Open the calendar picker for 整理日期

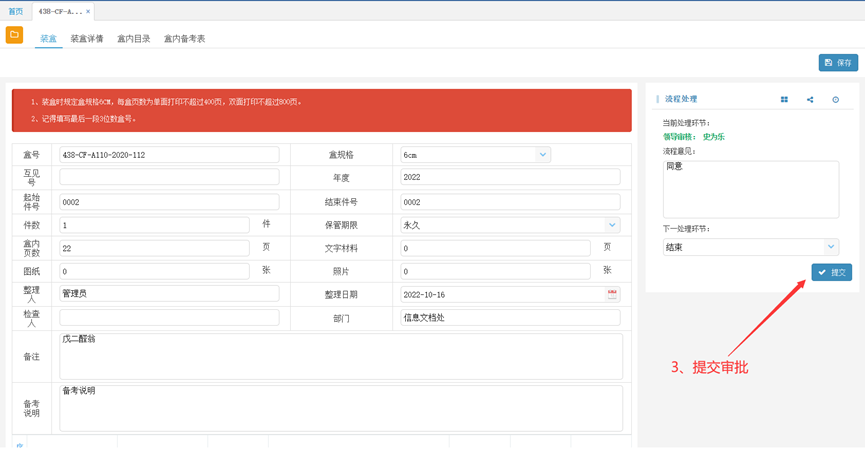click(612, 295)
